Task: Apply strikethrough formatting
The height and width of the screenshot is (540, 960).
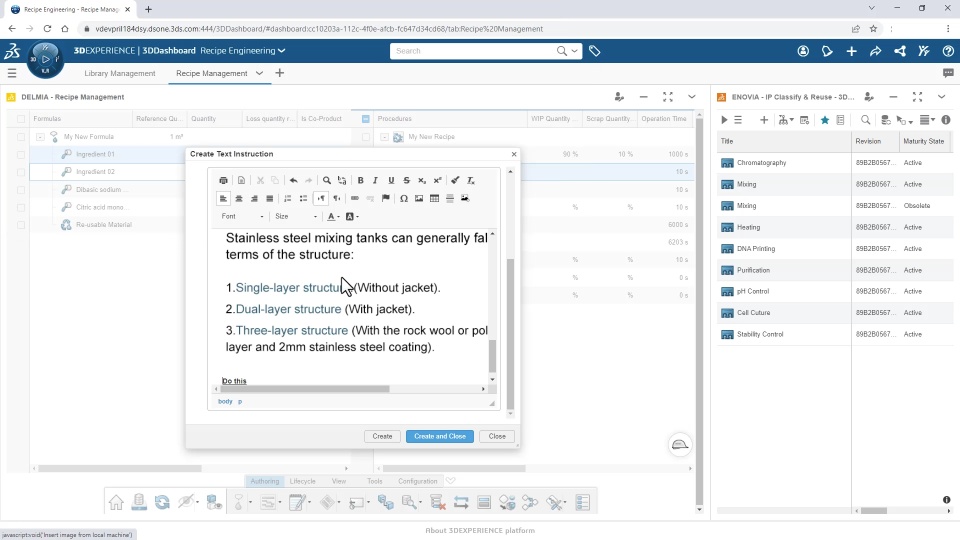Action: (407, 181)
